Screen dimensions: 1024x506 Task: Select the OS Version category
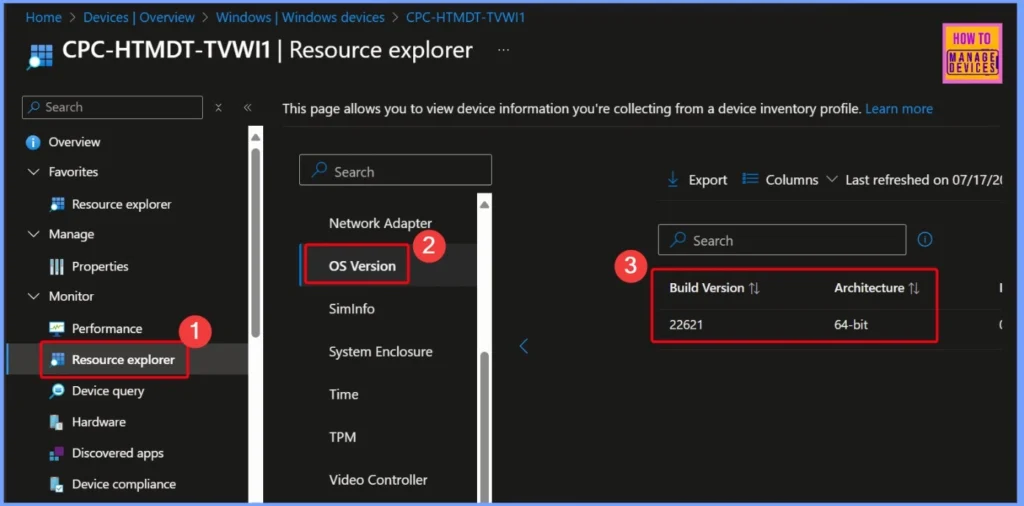tap(362, 266)
